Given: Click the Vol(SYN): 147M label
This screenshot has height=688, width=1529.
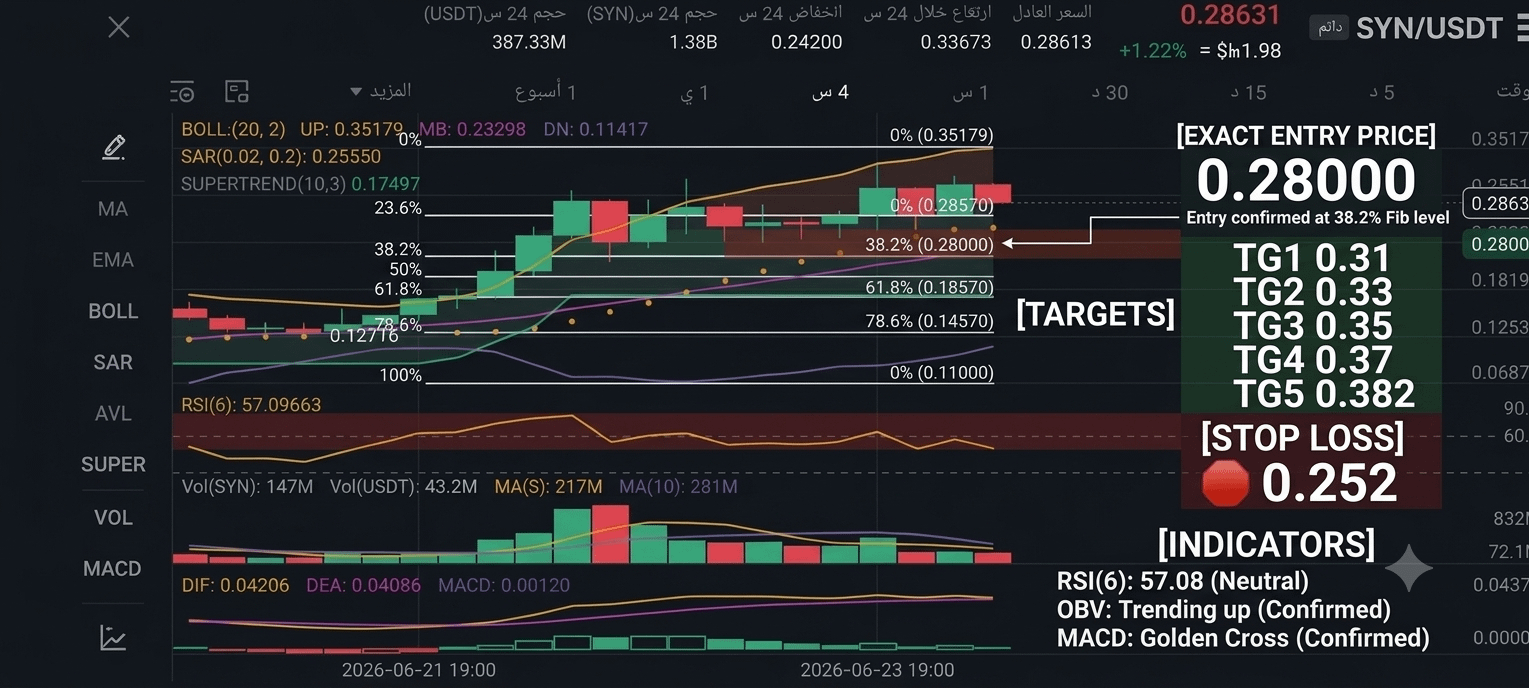Looking at the screenshot, I should [x=248, y=487].
